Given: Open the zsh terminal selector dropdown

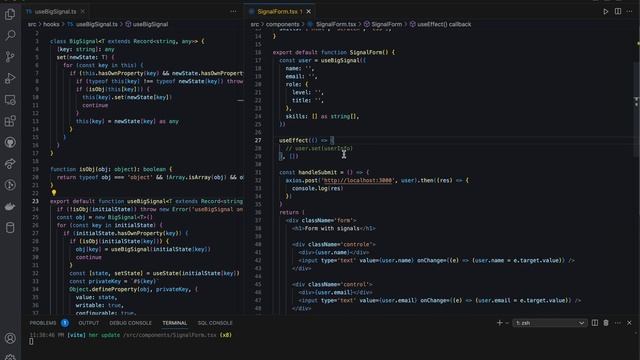Looking at the screenshot, I should click(x=549, y=323).
